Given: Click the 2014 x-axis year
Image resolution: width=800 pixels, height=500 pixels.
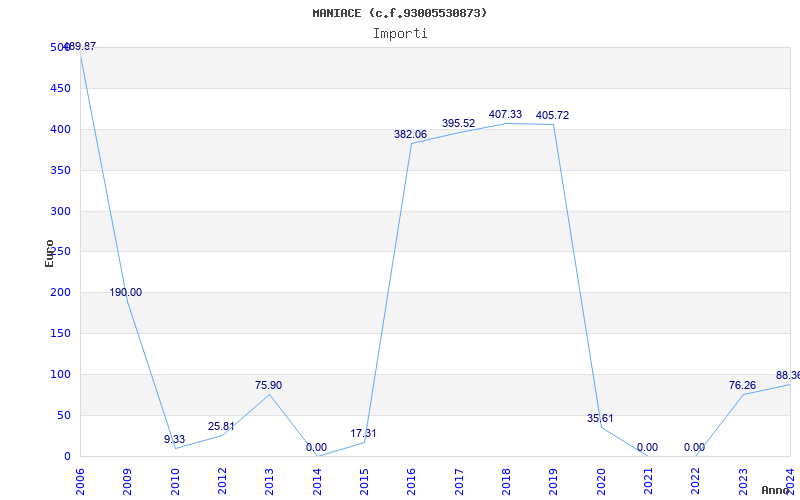Looking at the screenshot, I should [x=317, y=482].
